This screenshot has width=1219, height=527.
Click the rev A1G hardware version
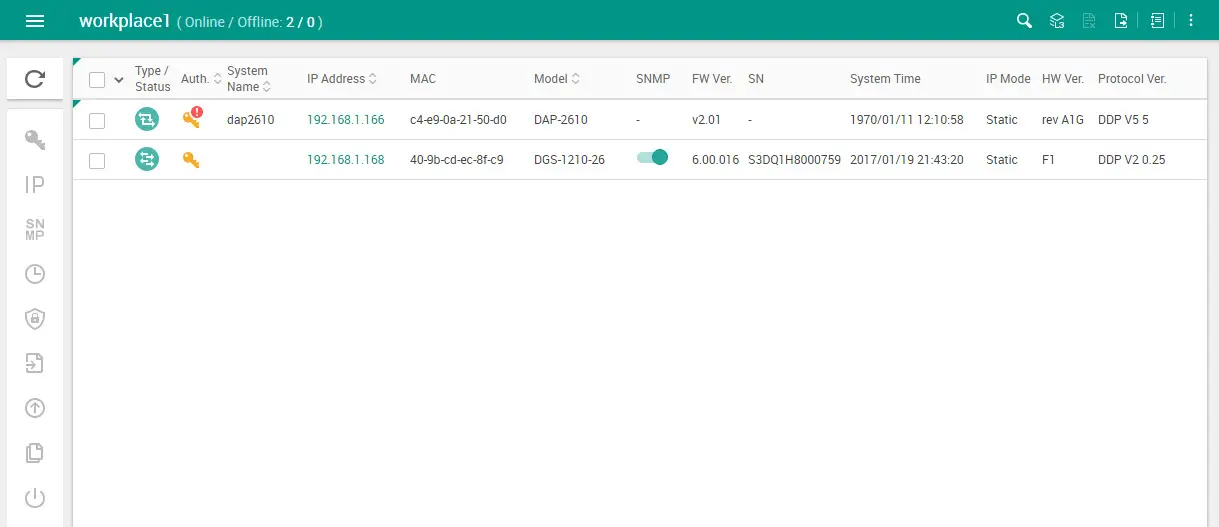coord(1063,120)
